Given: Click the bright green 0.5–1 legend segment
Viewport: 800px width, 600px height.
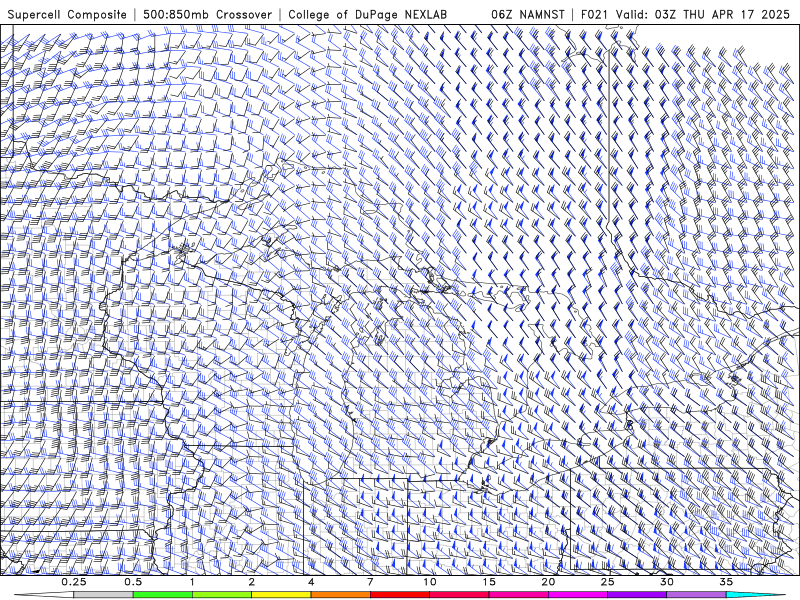Looking at the screenshot, I should pyautogui.click(x=163, y=595).
